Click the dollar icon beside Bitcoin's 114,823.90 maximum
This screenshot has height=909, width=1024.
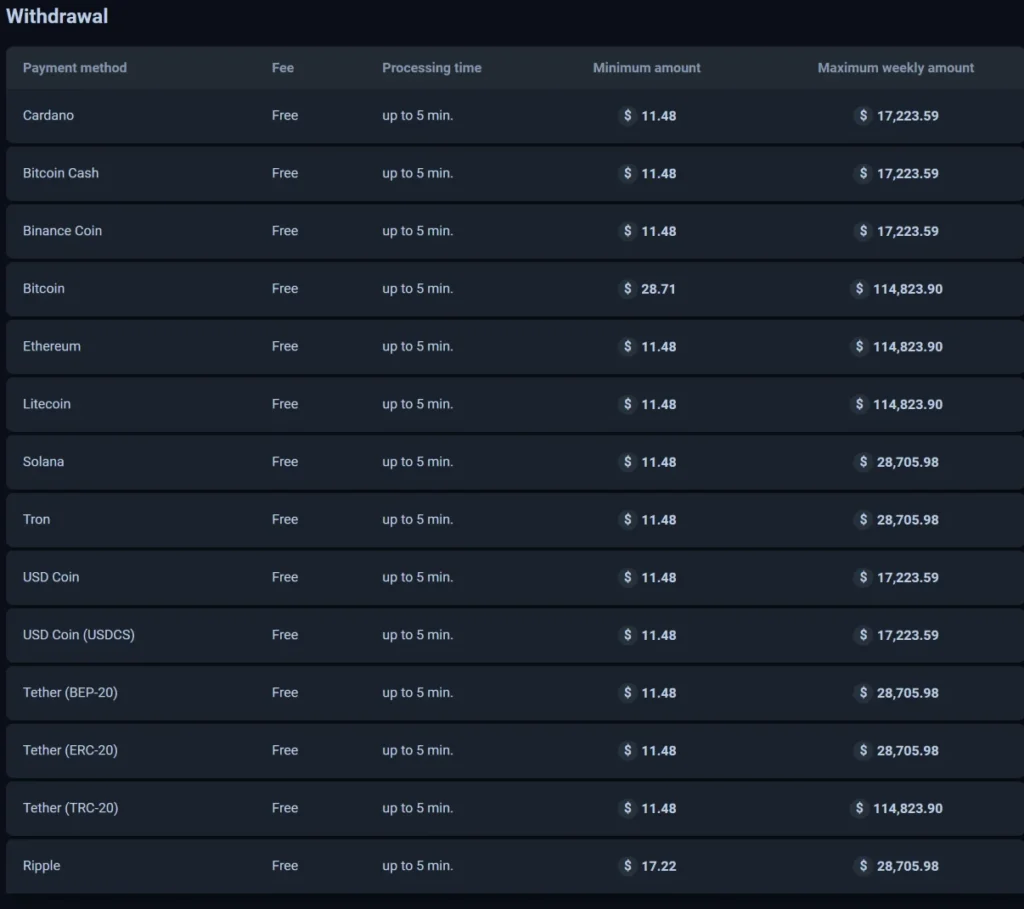tap(859, 289)
